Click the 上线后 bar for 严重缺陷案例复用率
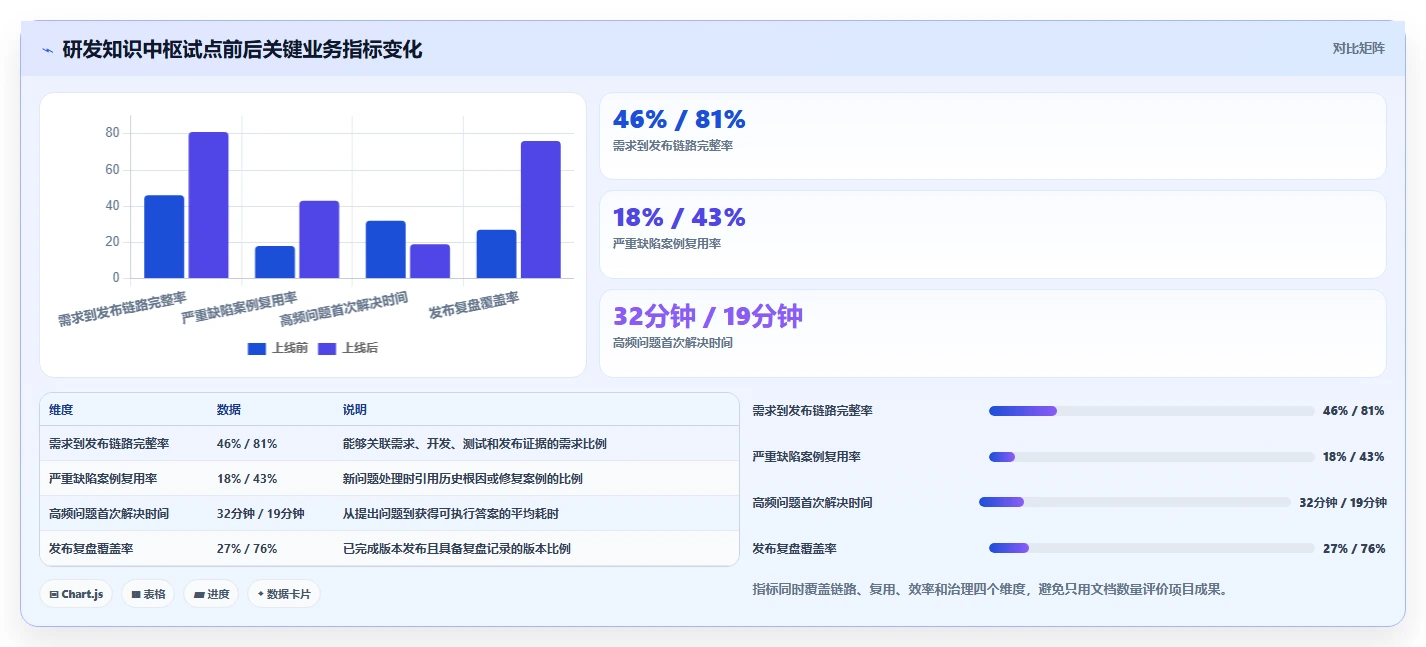1426x647 pixels. coord(319,240)
